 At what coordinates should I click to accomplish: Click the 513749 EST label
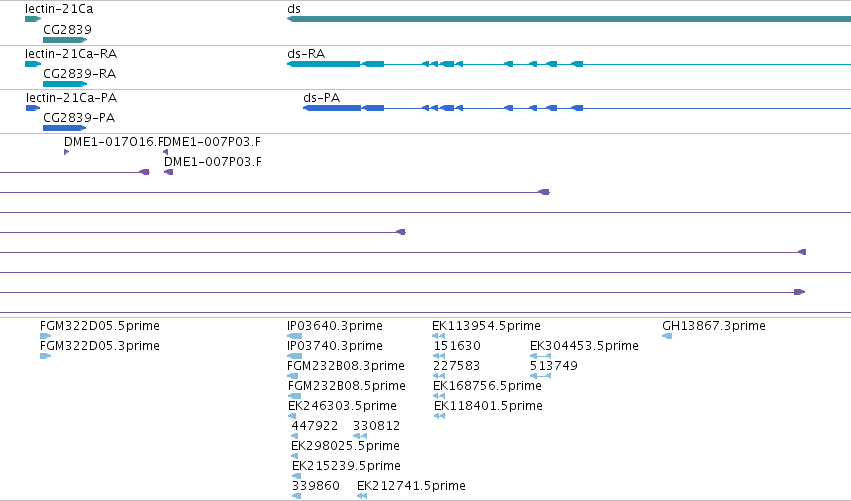click(x=554, y=365)
